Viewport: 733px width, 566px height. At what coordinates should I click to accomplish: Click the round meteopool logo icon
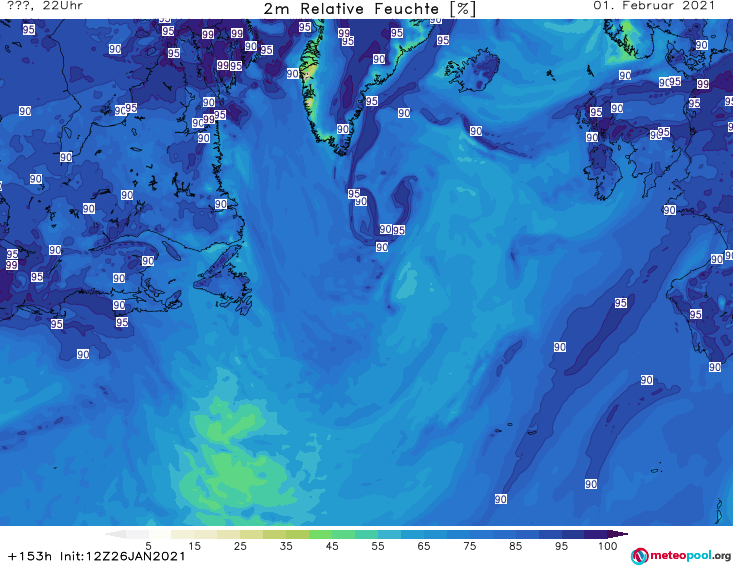[639, 556]
